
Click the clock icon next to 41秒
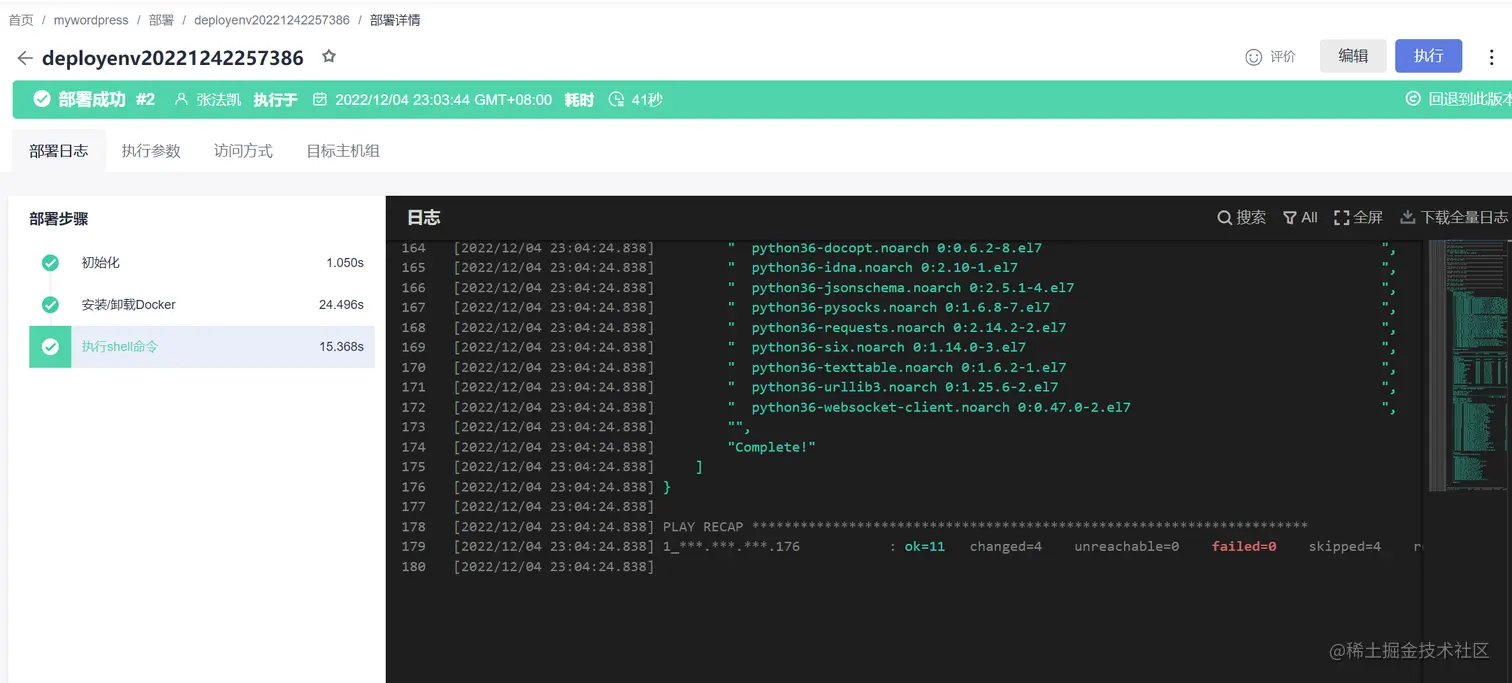pos(616,100)
